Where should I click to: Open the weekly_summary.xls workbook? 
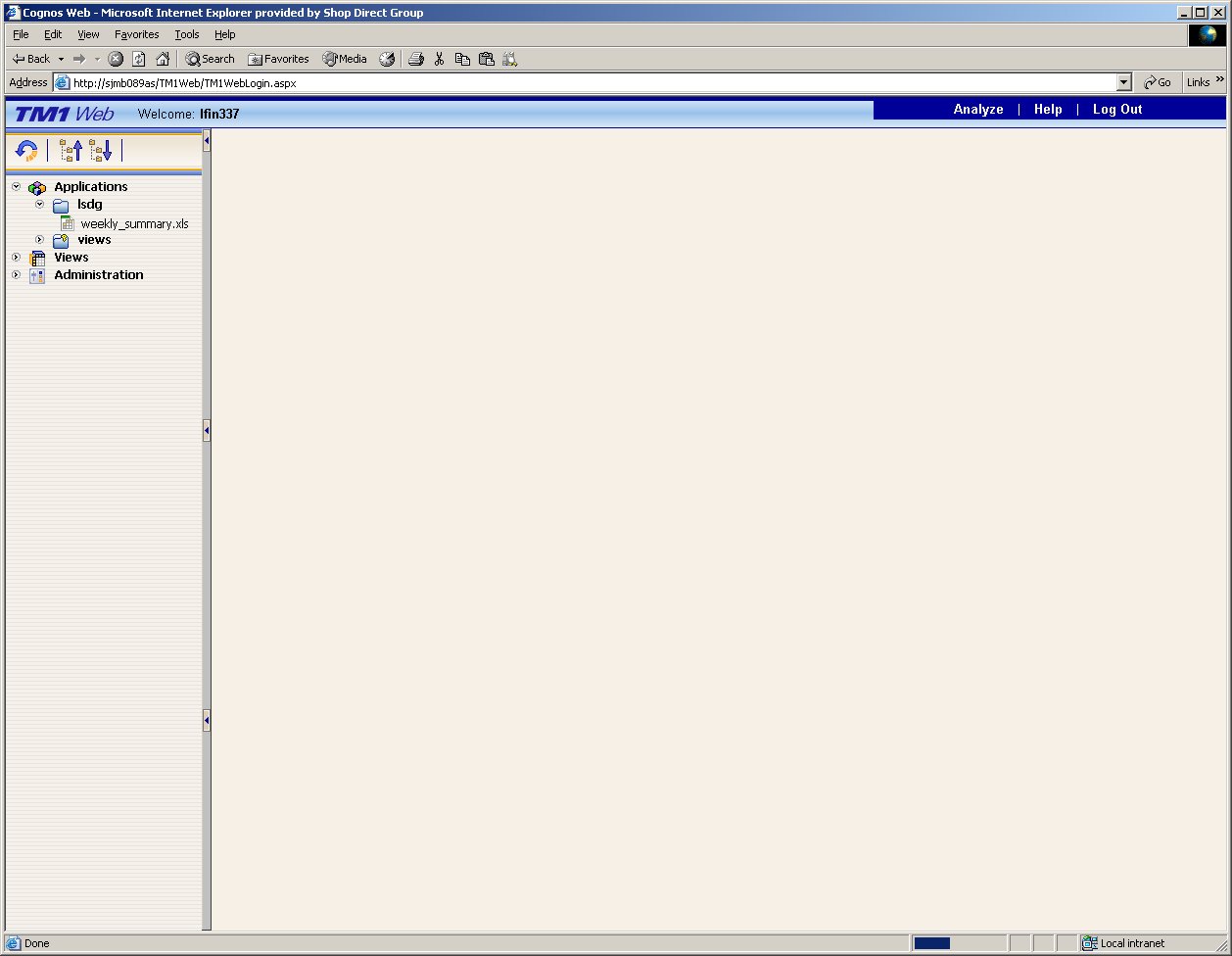coord(134,223)
